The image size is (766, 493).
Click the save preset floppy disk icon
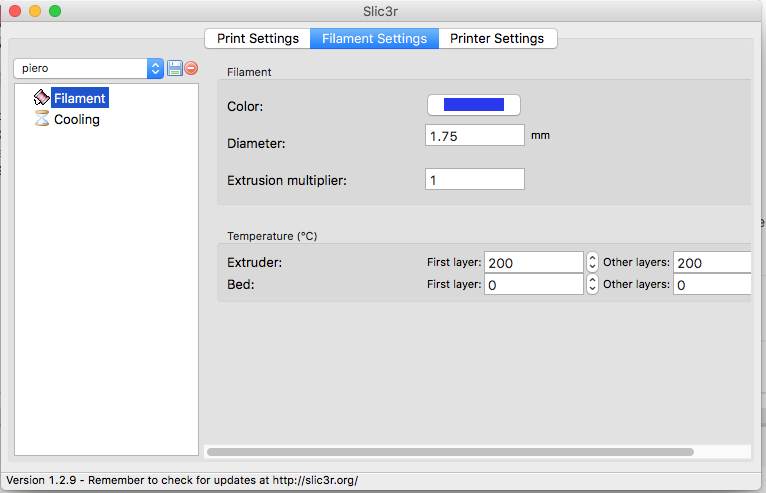(x=175, y=68)
